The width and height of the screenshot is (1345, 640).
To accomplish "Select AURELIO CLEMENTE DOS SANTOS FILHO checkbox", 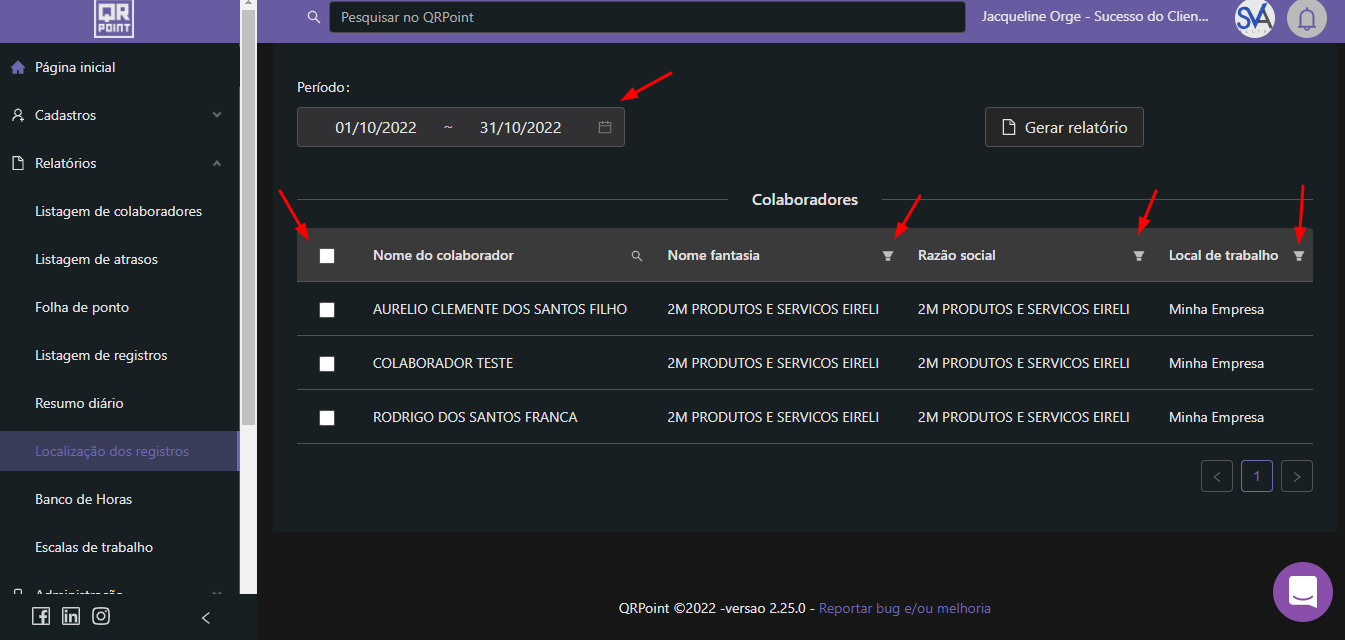I will click(x=327, y=310).
